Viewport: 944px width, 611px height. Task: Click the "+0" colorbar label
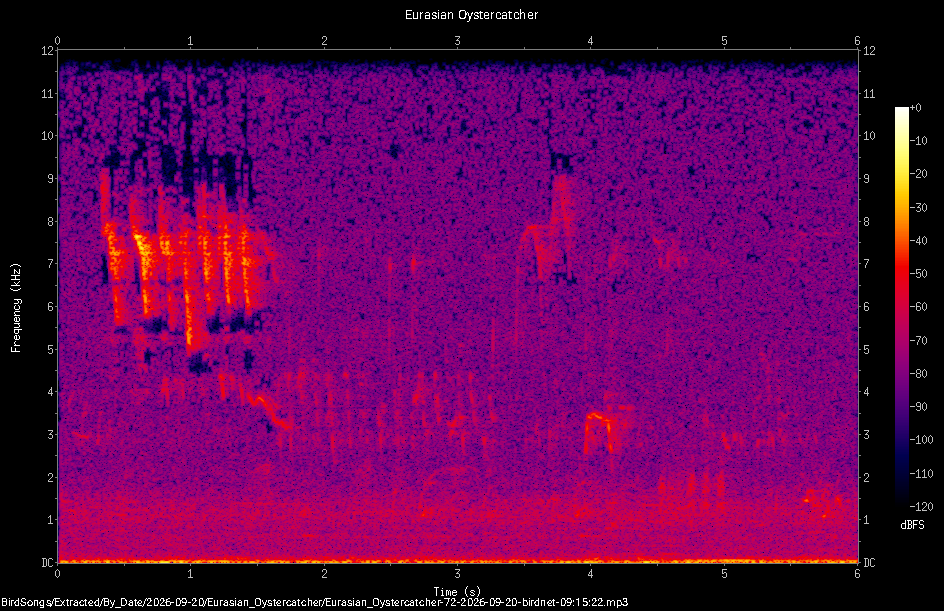[916, 108]
